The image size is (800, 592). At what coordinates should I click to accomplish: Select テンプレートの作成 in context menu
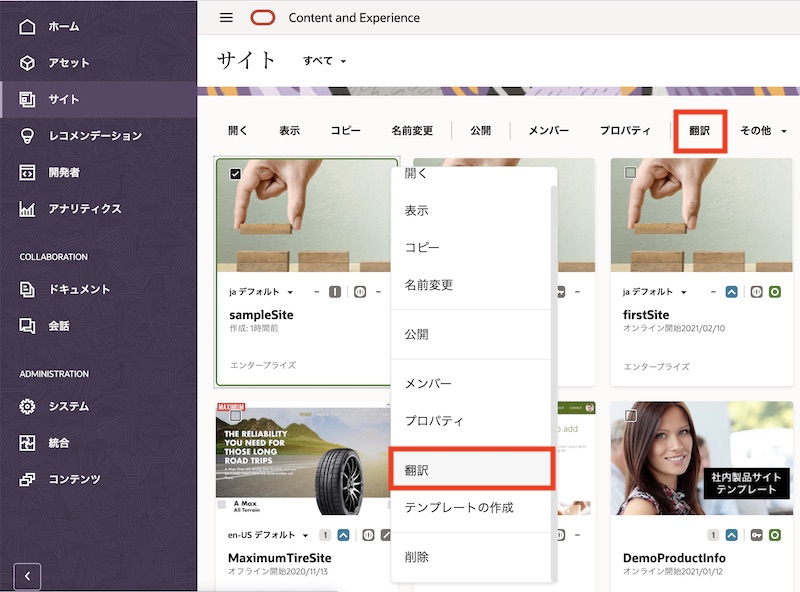[x=458, y=508]
